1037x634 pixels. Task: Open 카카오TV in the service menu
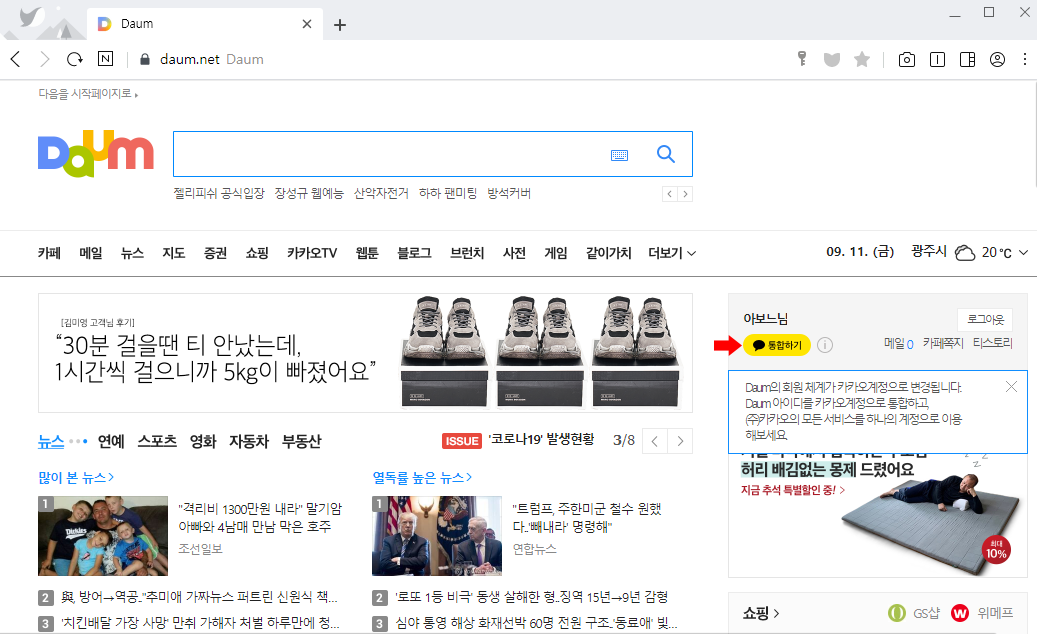pos(312,253)
